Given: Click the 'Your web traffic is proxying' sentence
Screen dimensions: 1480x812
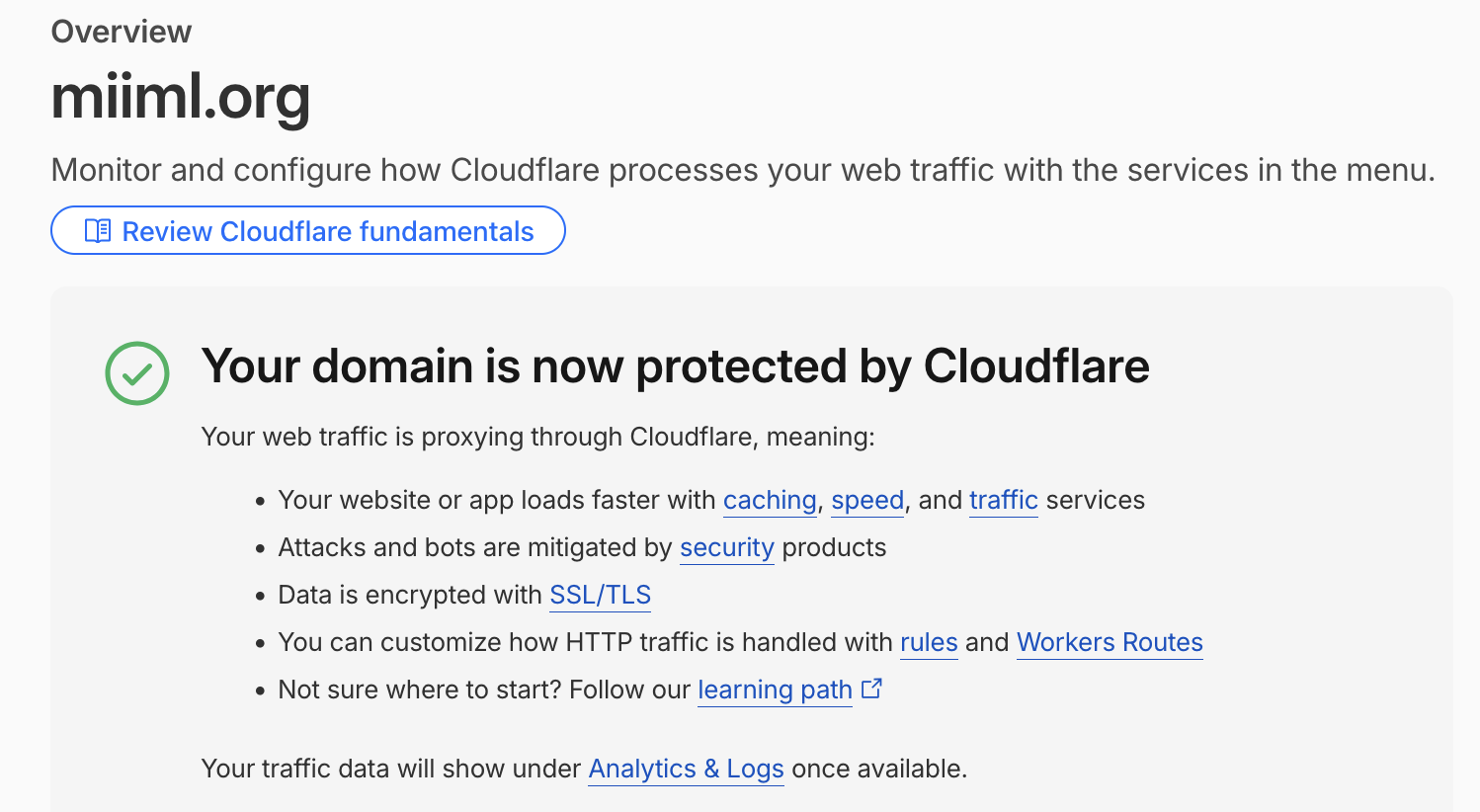Looking at the screenshot, I should click(x=538, y=437).
